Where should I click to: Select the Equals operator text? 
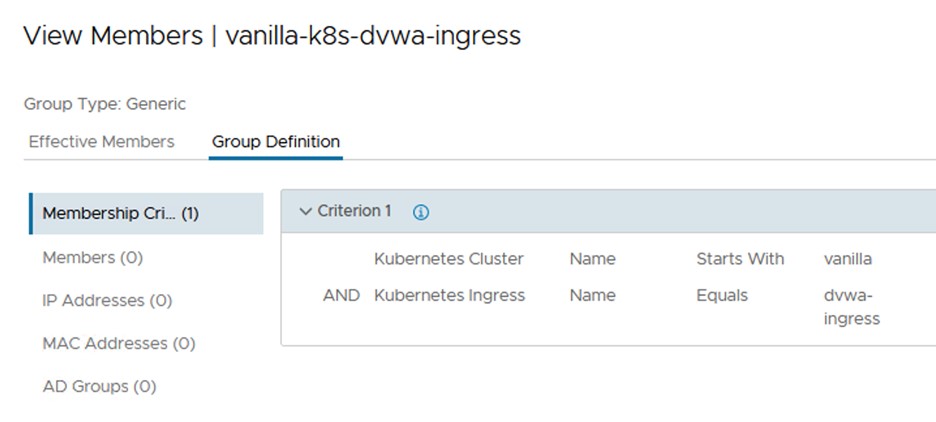722,296
